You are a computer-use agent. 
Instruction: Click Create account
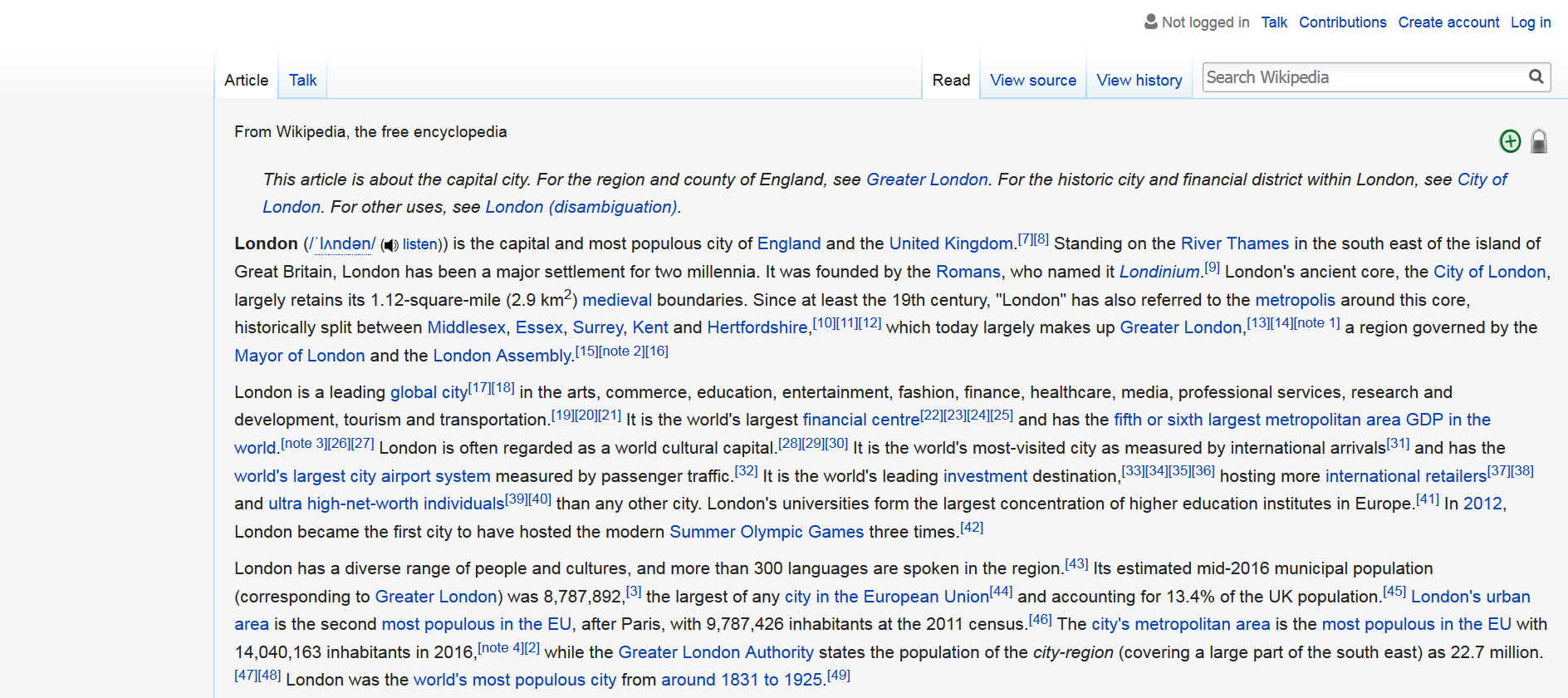pyautogui.click(x=1448, y=22)
